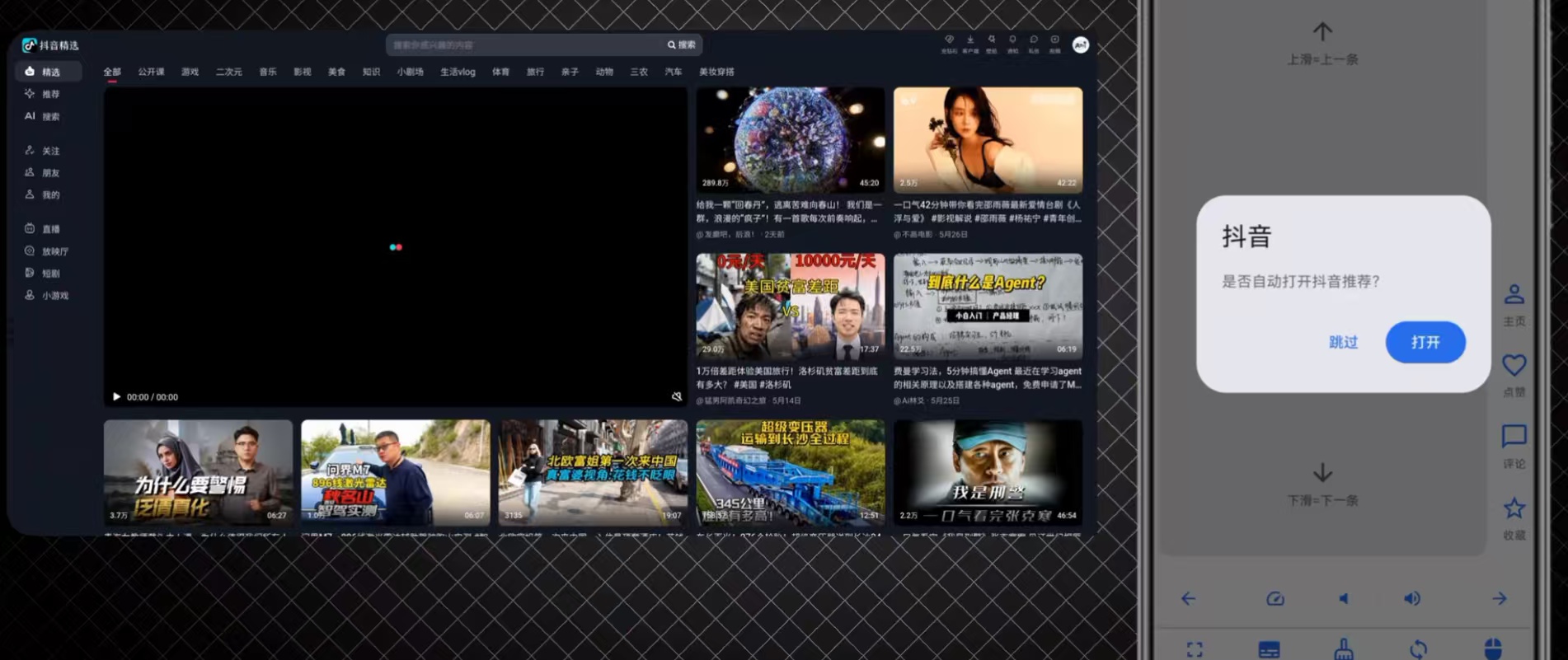Click the right arrow on phone control bar
The image size is (1568, 660).
[x=1500, y=599]
